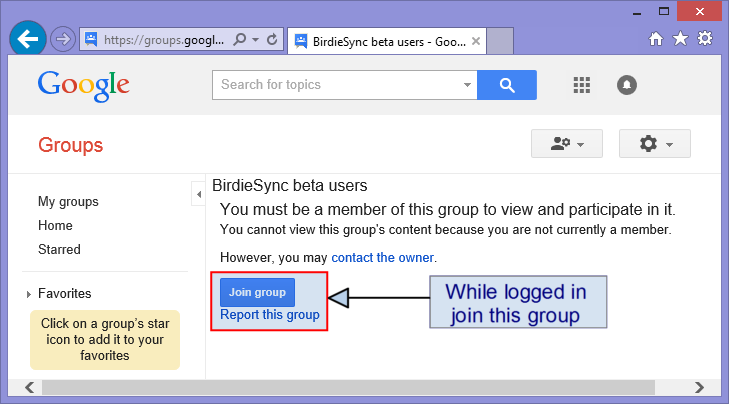Expand the search options dropdown arrow

(x=467, y=85)
